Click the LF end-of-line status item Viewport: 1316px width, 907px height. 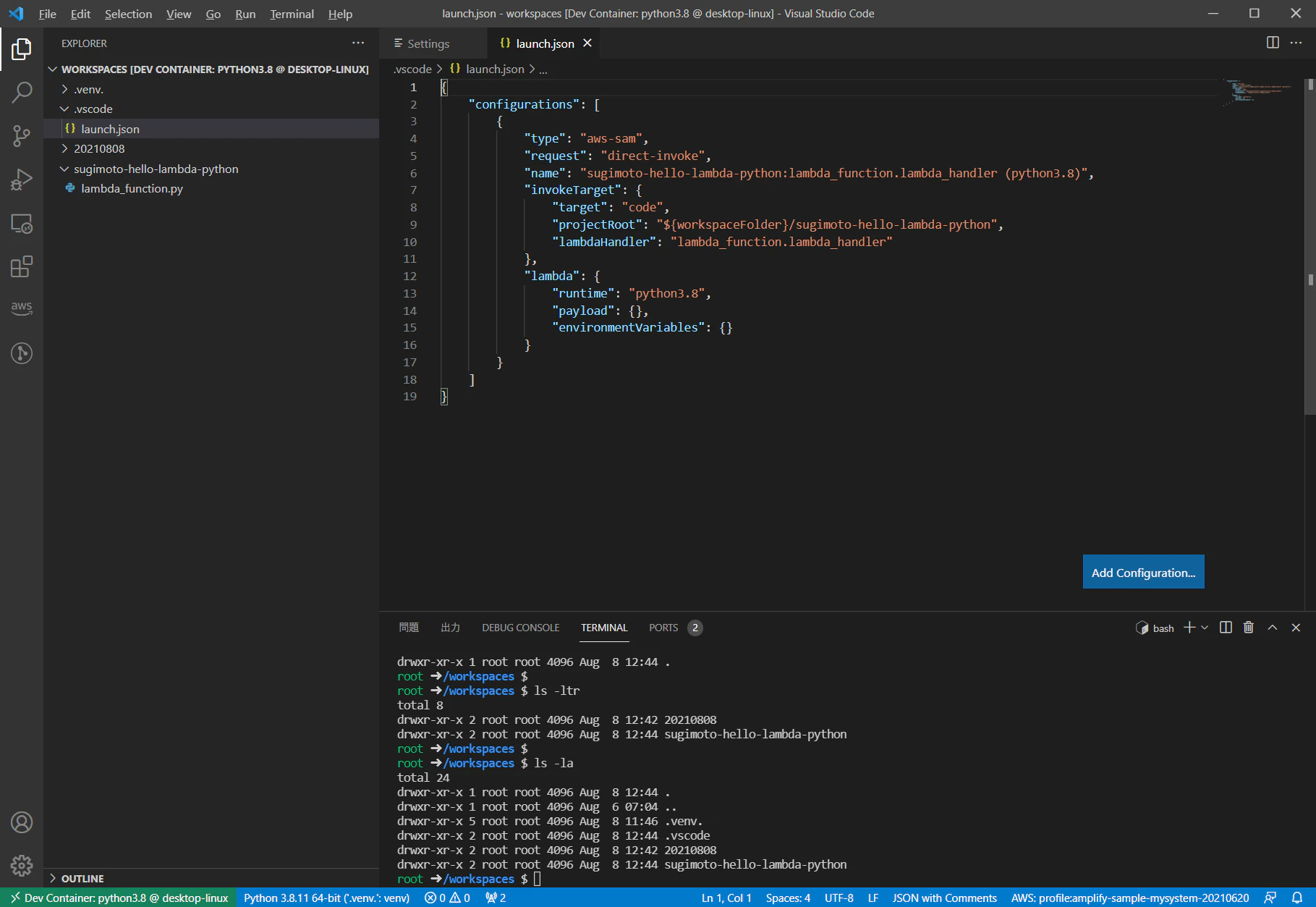[x=873, y=898]
